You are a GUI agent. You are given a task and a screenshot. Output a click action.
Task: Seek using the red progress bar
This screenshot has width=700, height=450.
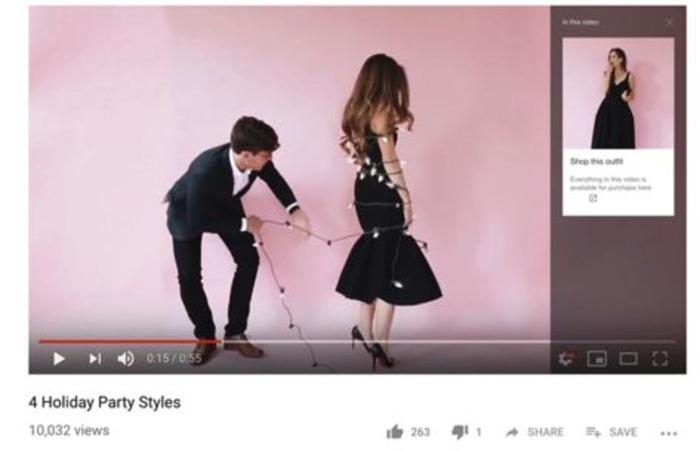129,342
